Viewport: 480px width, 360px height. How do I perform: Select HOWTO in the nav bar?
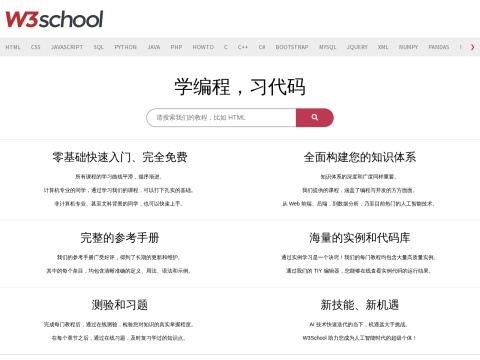[x=203, y=47]
